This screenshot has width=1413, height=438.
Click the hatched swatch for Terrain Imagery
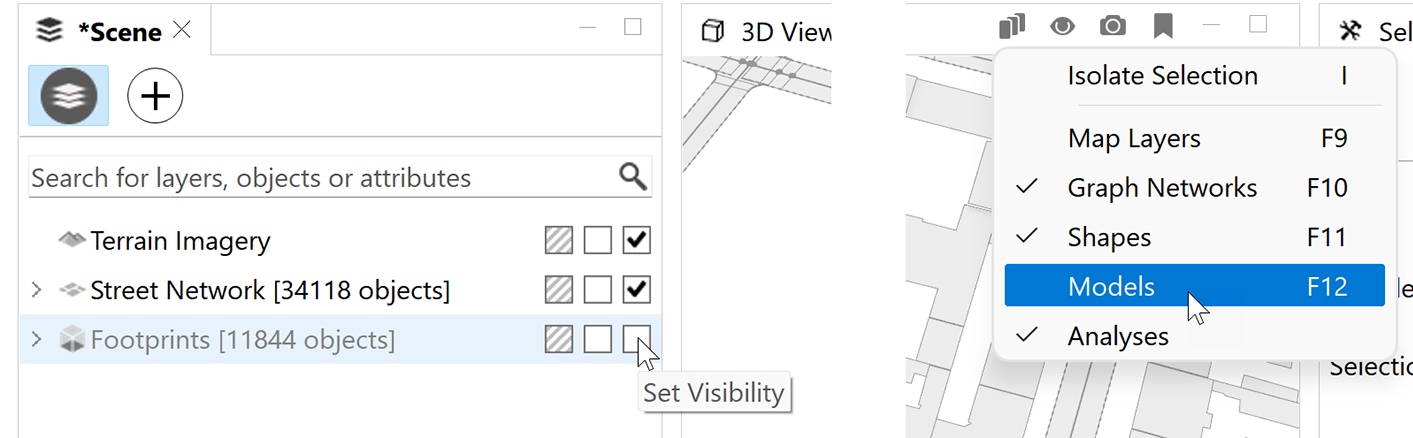(x=558, y=240)
